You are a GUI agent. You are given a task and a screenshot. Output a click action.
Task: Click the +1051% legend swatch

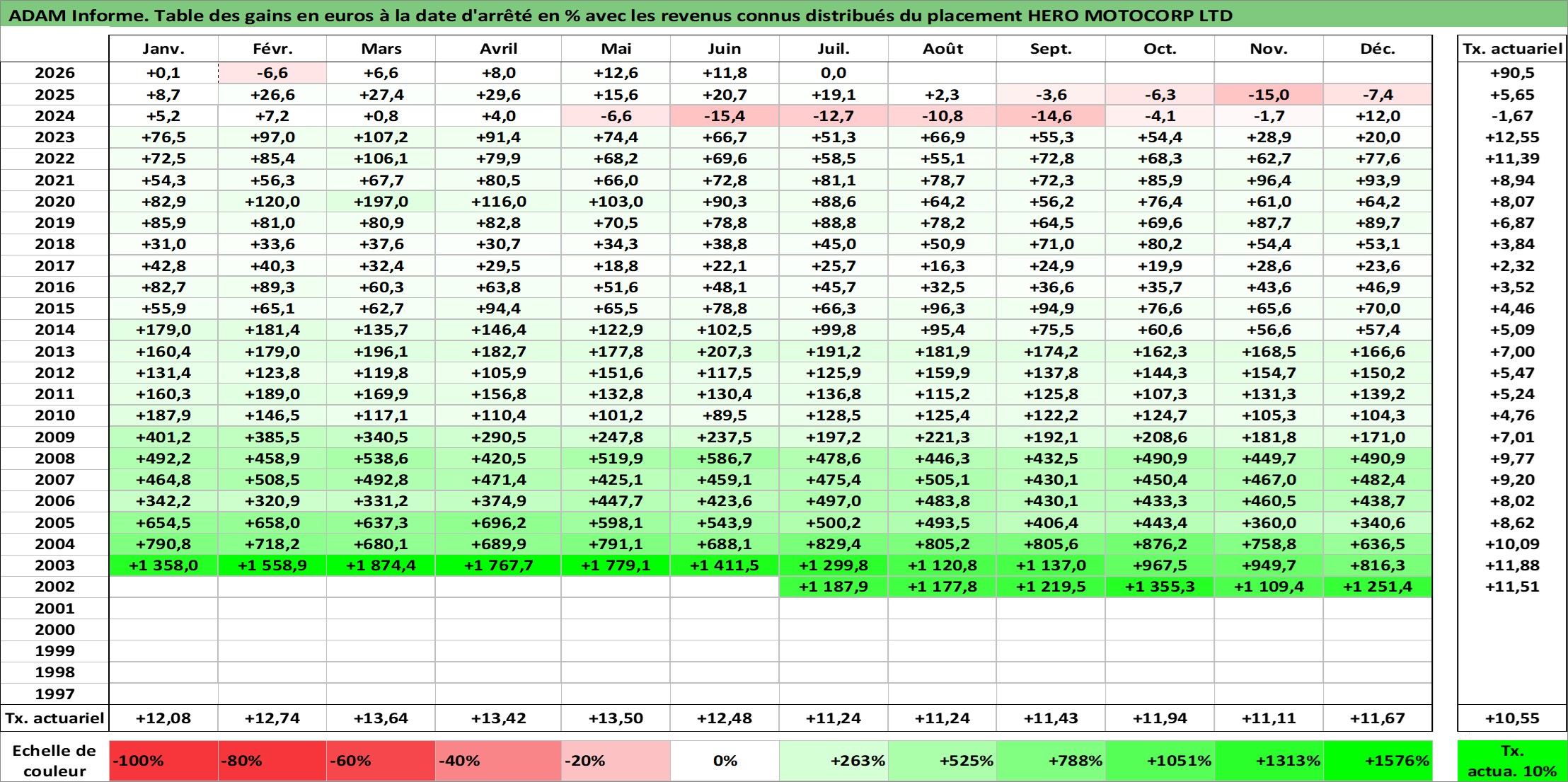(1160, 761)
